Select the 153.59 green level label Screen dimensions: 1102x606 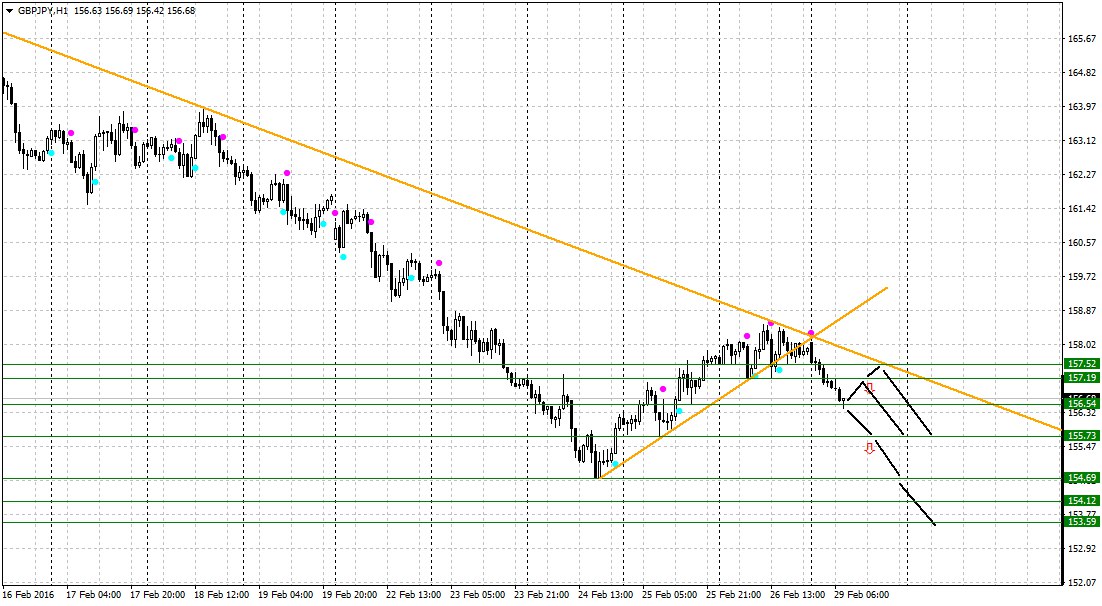(x=1082, y=522)
